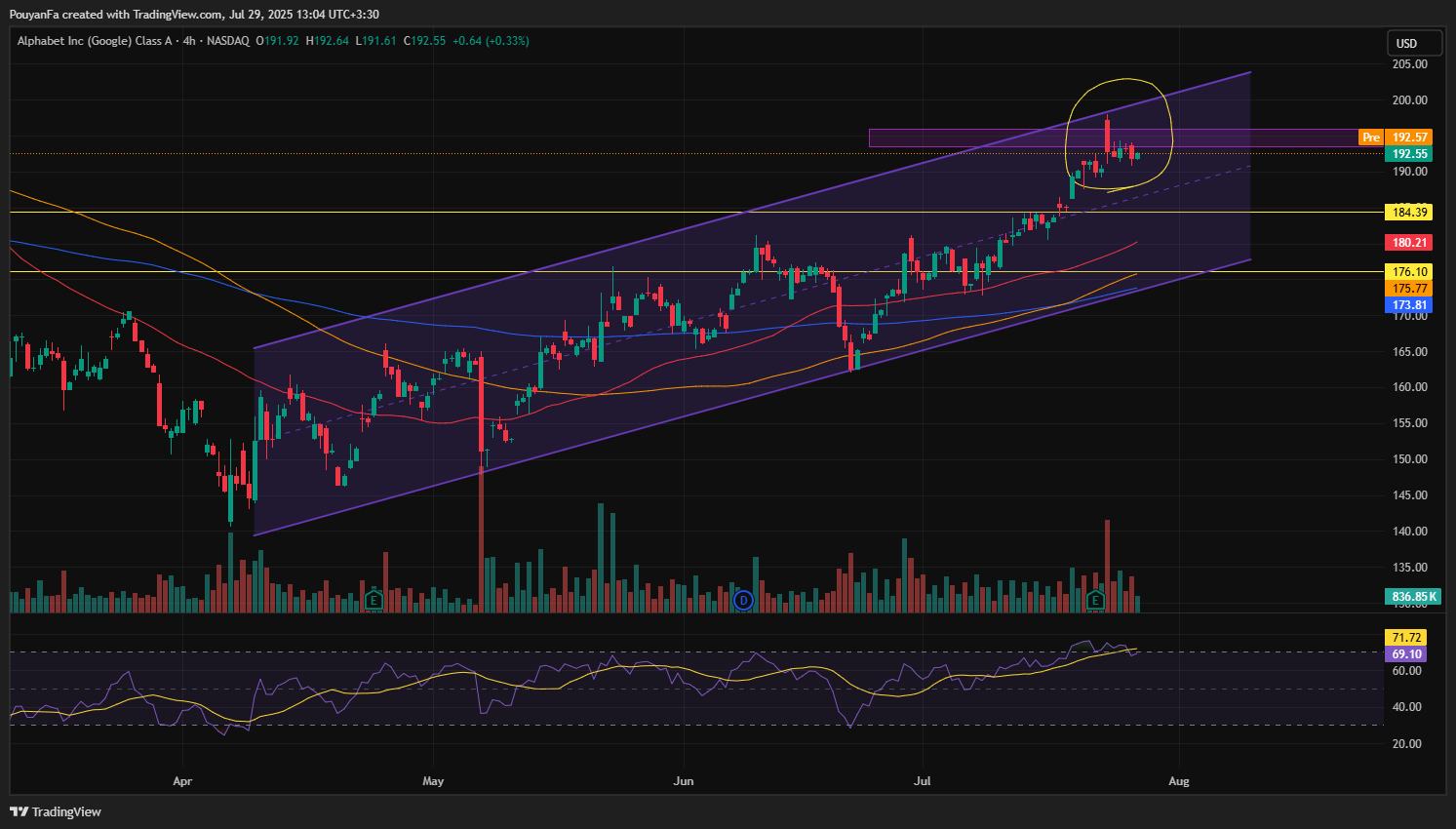
Task: Click the H192.64 high value in header
Action: [x=327, y=41]
